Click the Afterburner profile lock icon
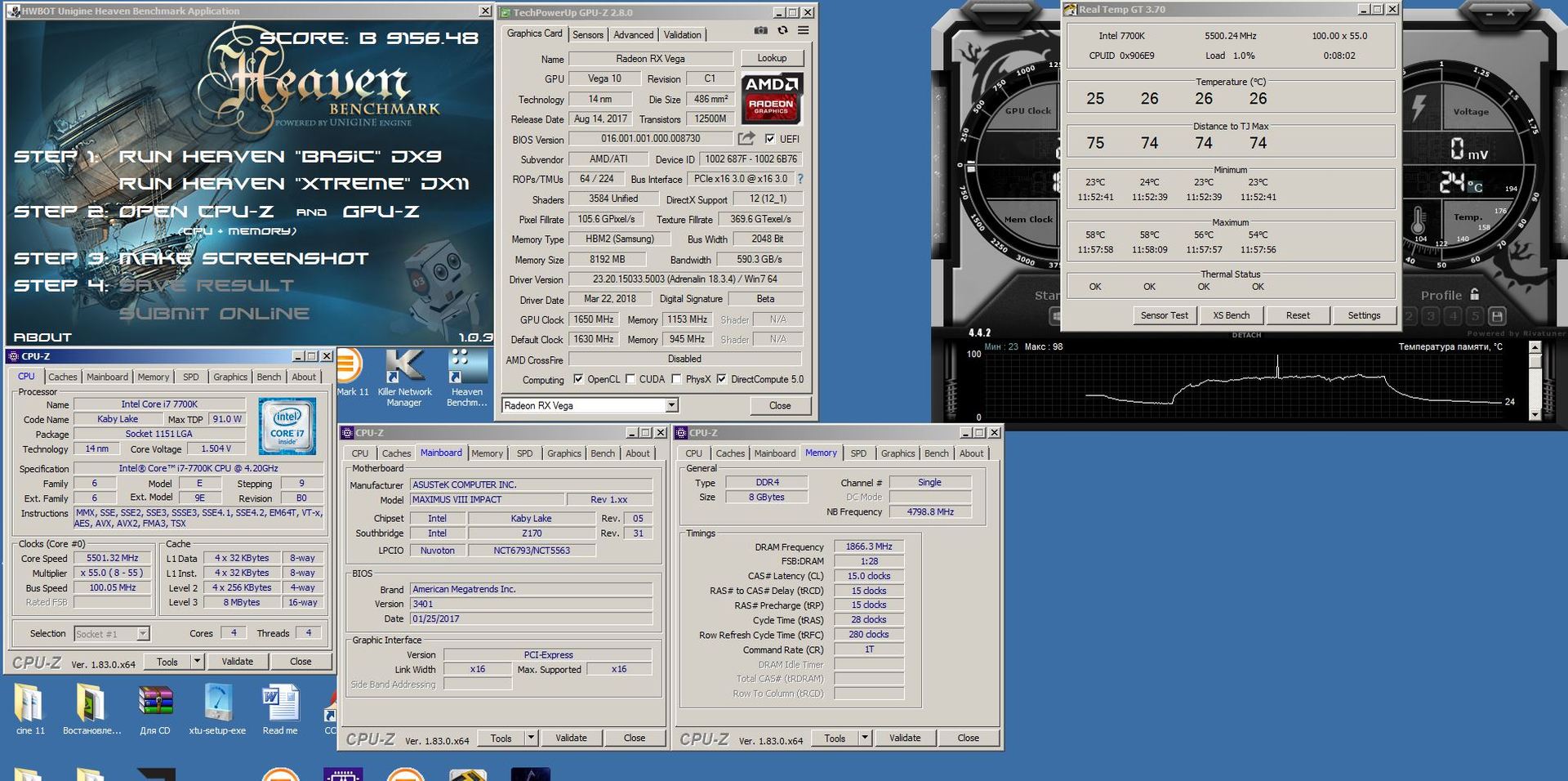This screenshot has width=1568, height=781. (x=1474, y=294)
